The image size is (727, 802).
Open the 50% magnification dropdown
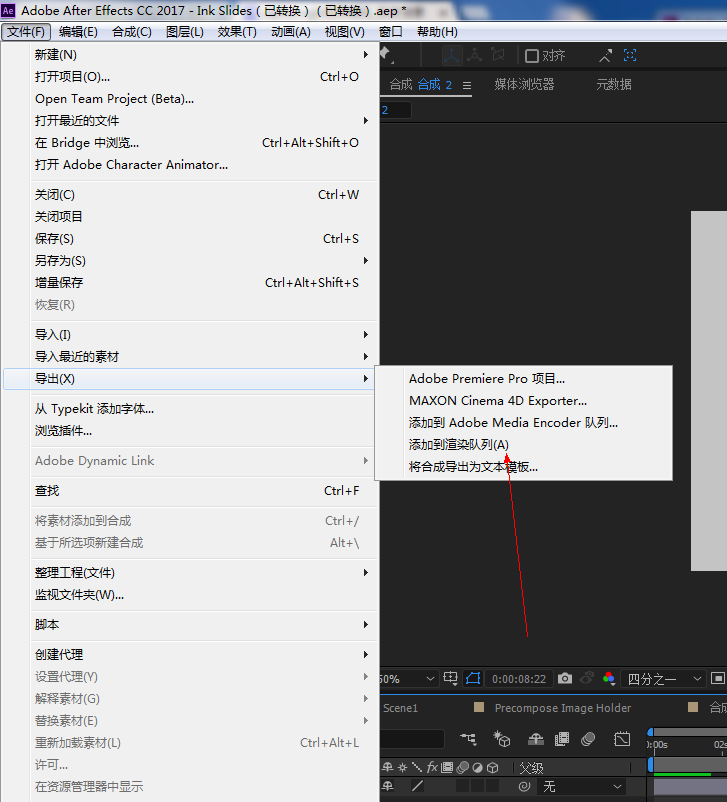coord(408,679)
